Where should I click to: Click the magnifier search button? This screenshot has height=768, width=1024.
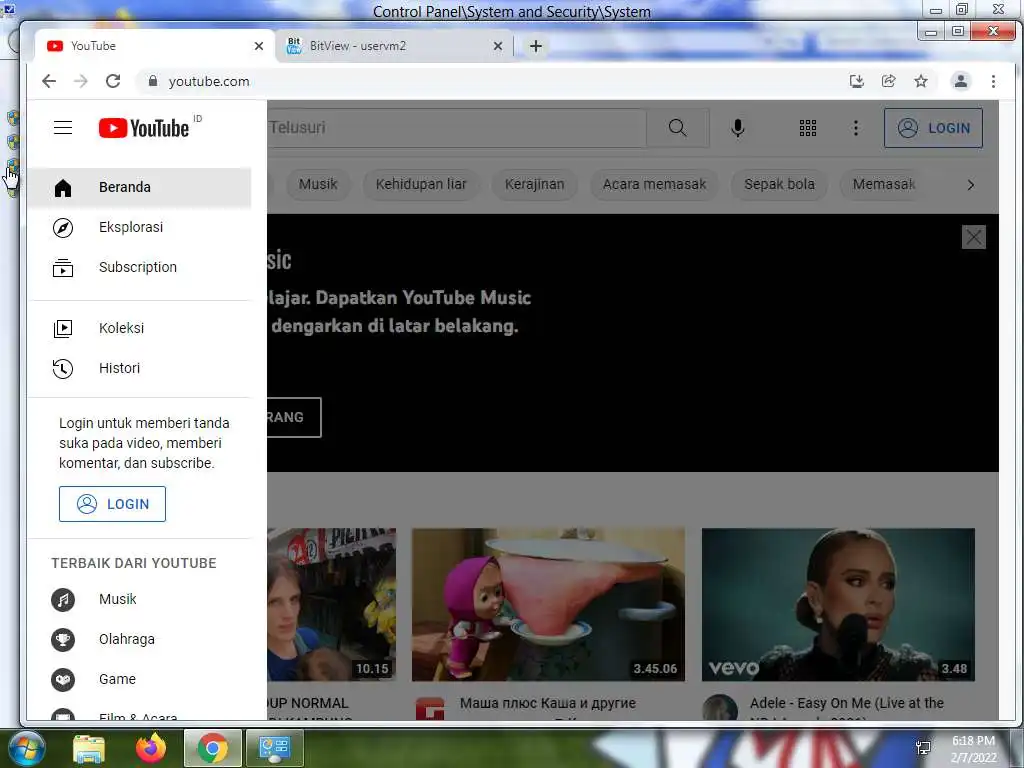tap(678, 128)
